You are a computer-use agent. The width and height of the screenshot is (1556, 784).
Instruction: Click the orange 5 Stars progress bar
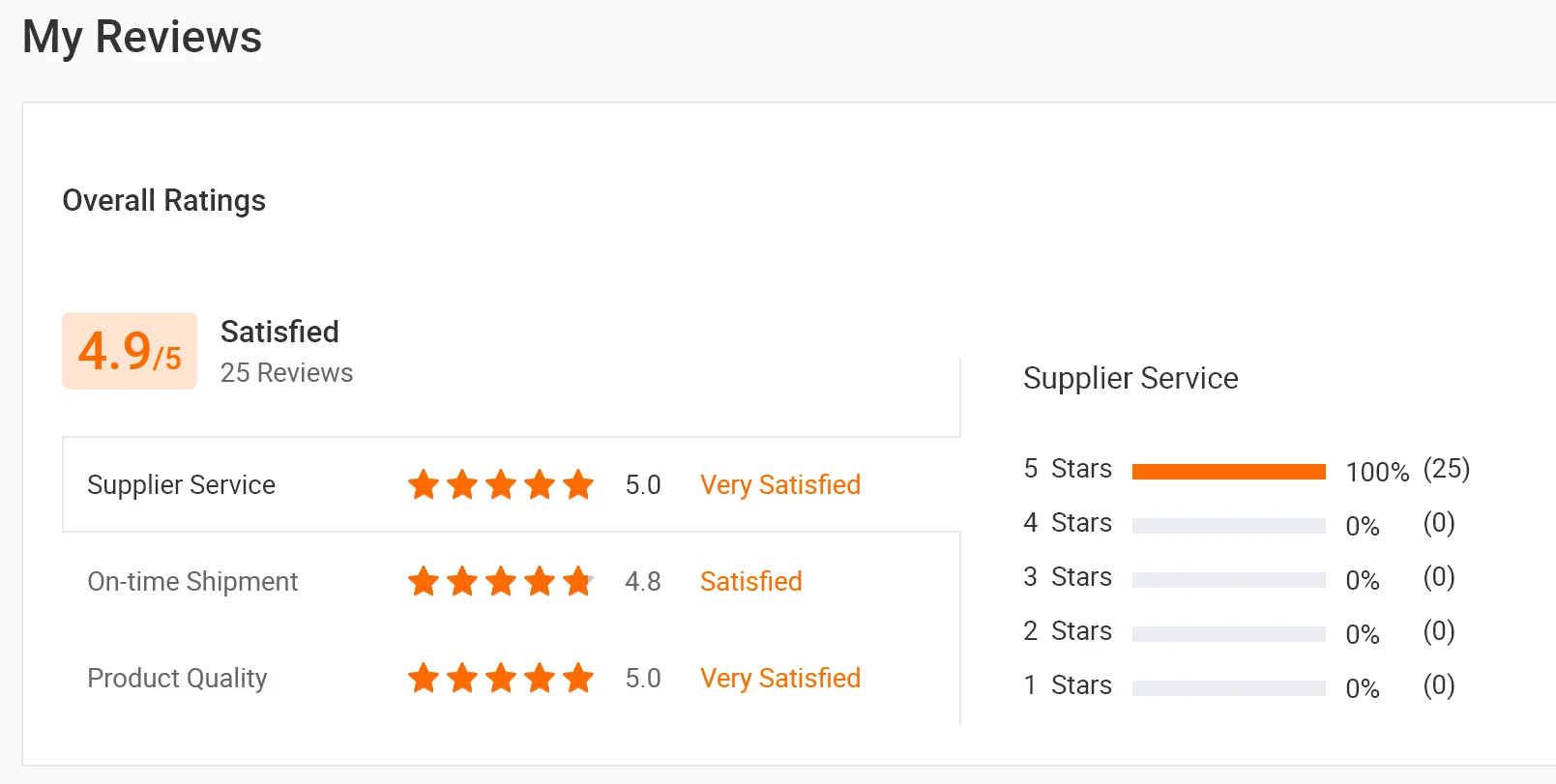[1228, 471]
